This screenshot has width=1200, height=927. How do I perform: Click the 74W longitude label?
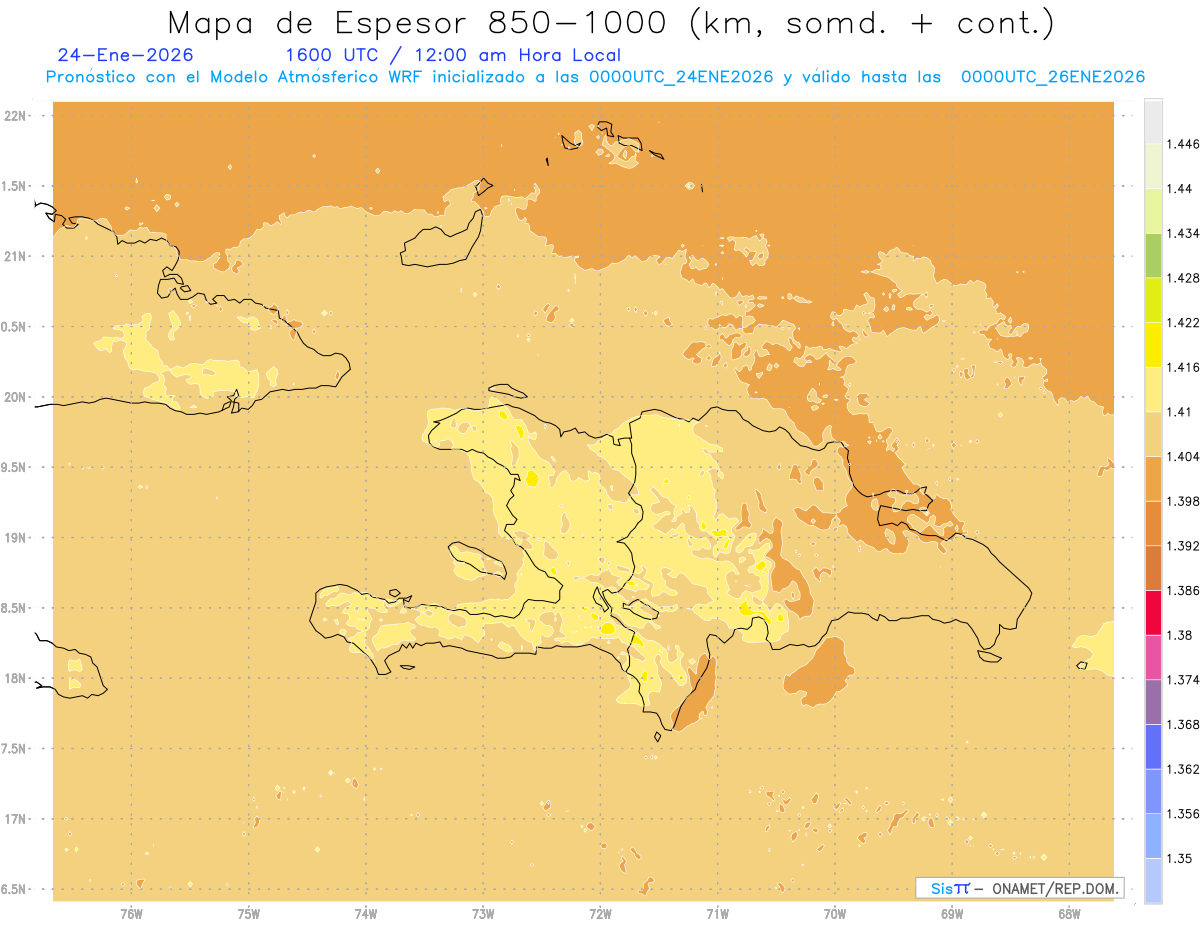(366, 914)
